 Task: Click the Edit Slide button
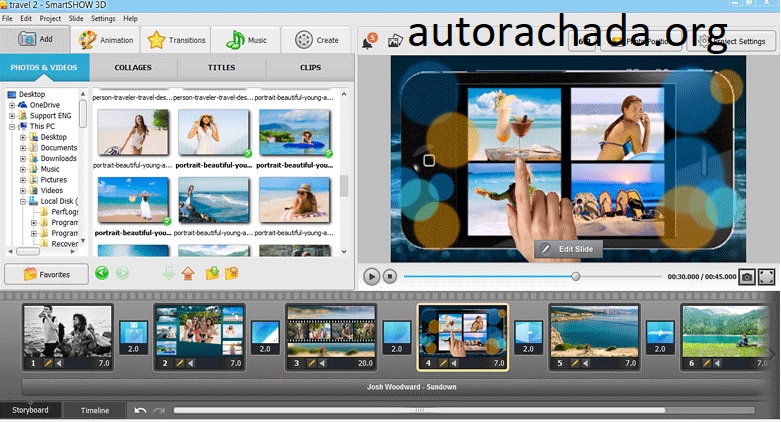point(568,249)
